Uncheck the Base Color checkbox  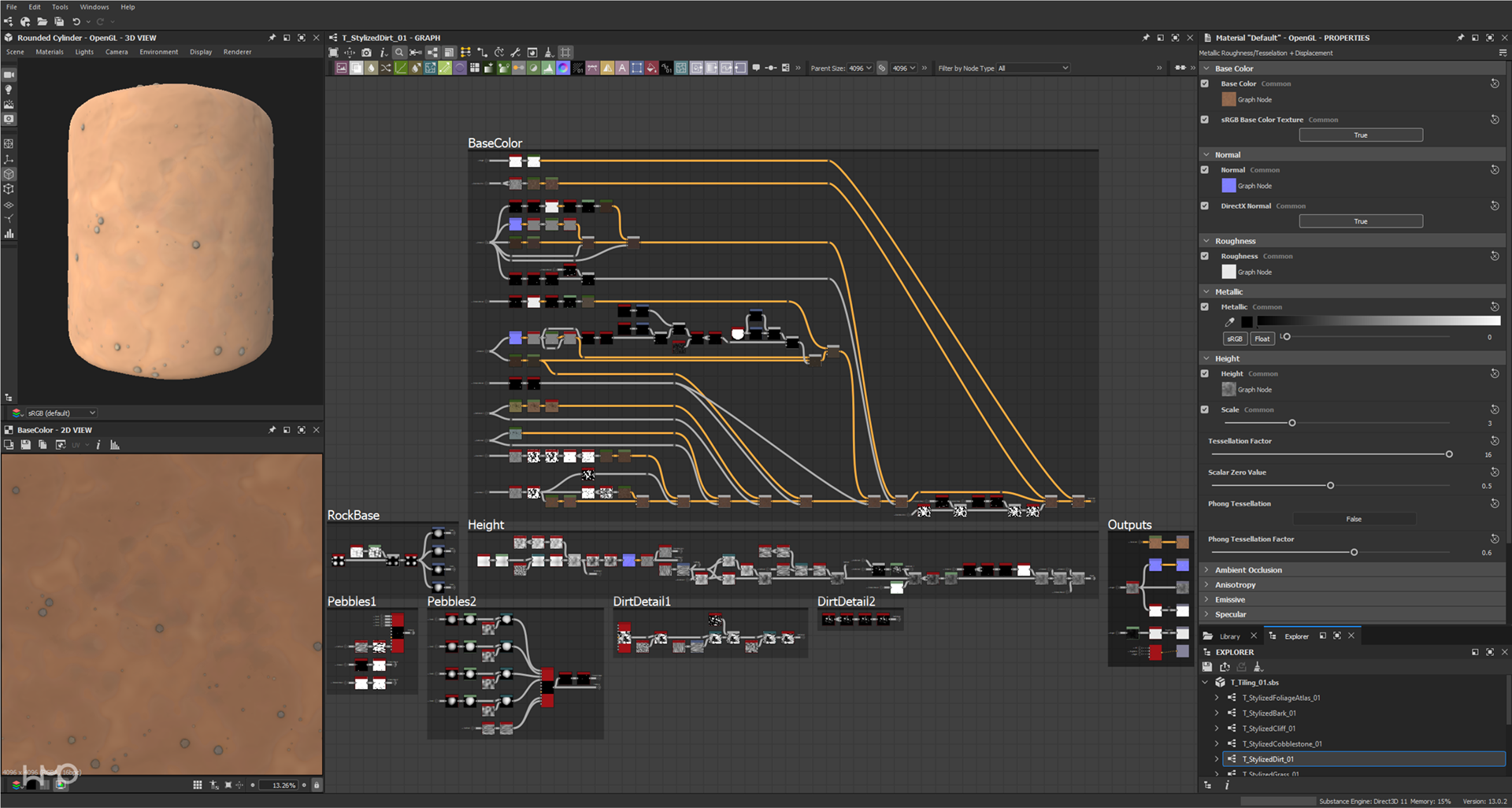pyautogui.click(x=1205, y=83)
